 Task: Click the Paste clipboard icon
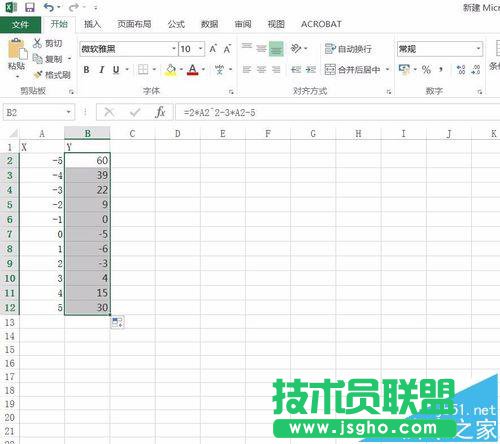[17, 49]
